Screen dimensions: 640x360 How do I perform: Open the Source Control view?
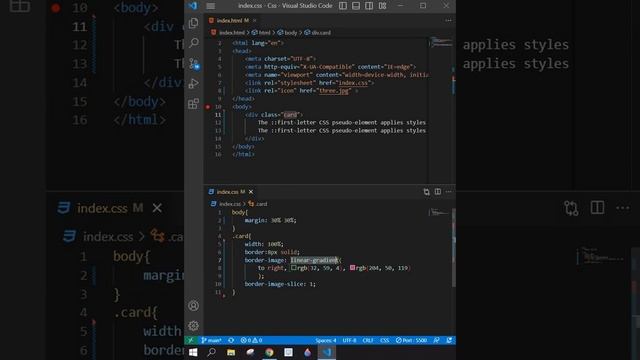click(193, 63)
